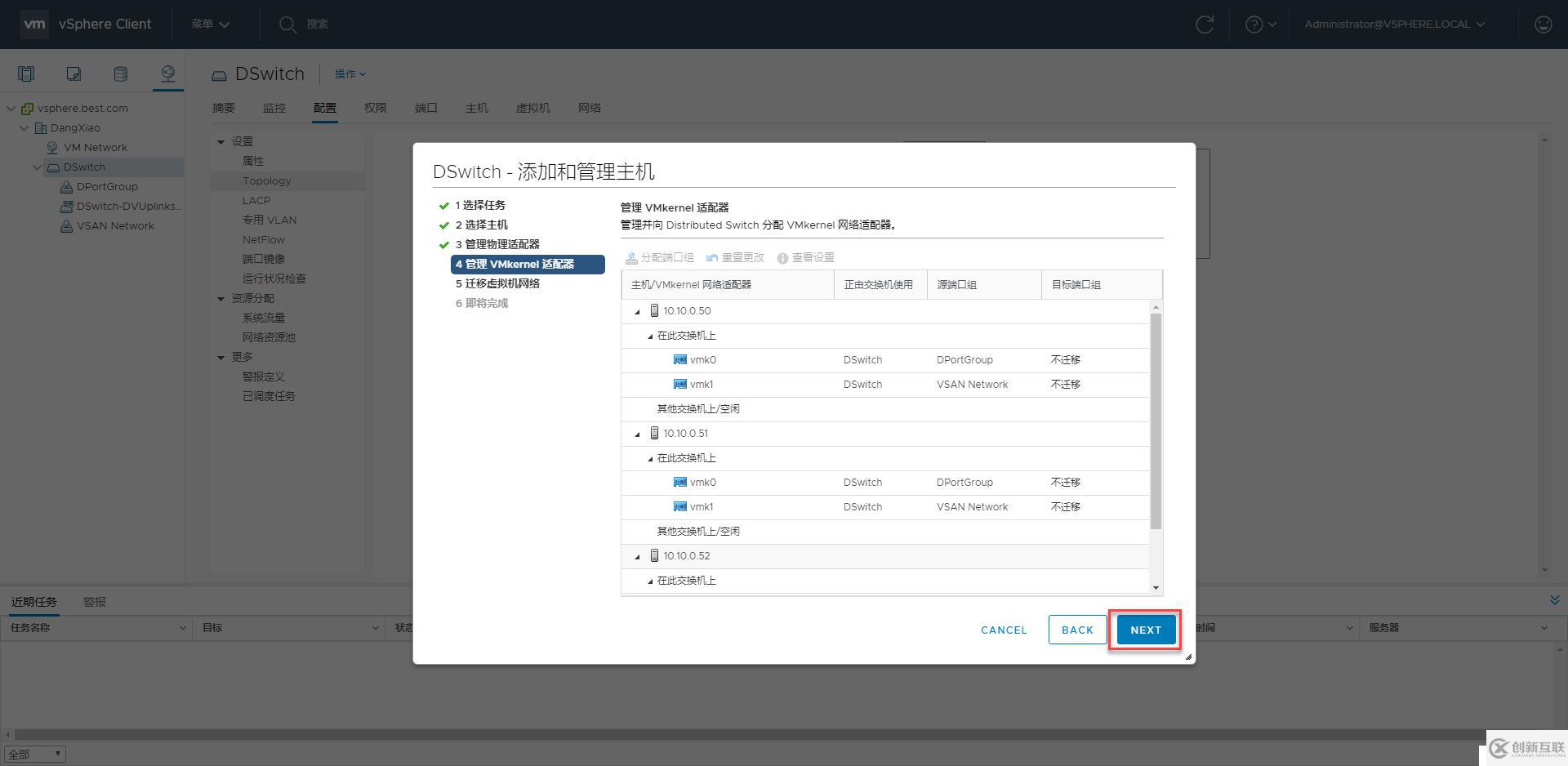Collapse host 10.10.0.52 row
The height and width of the screenshot is (766, 1568).
pos(638,556)
